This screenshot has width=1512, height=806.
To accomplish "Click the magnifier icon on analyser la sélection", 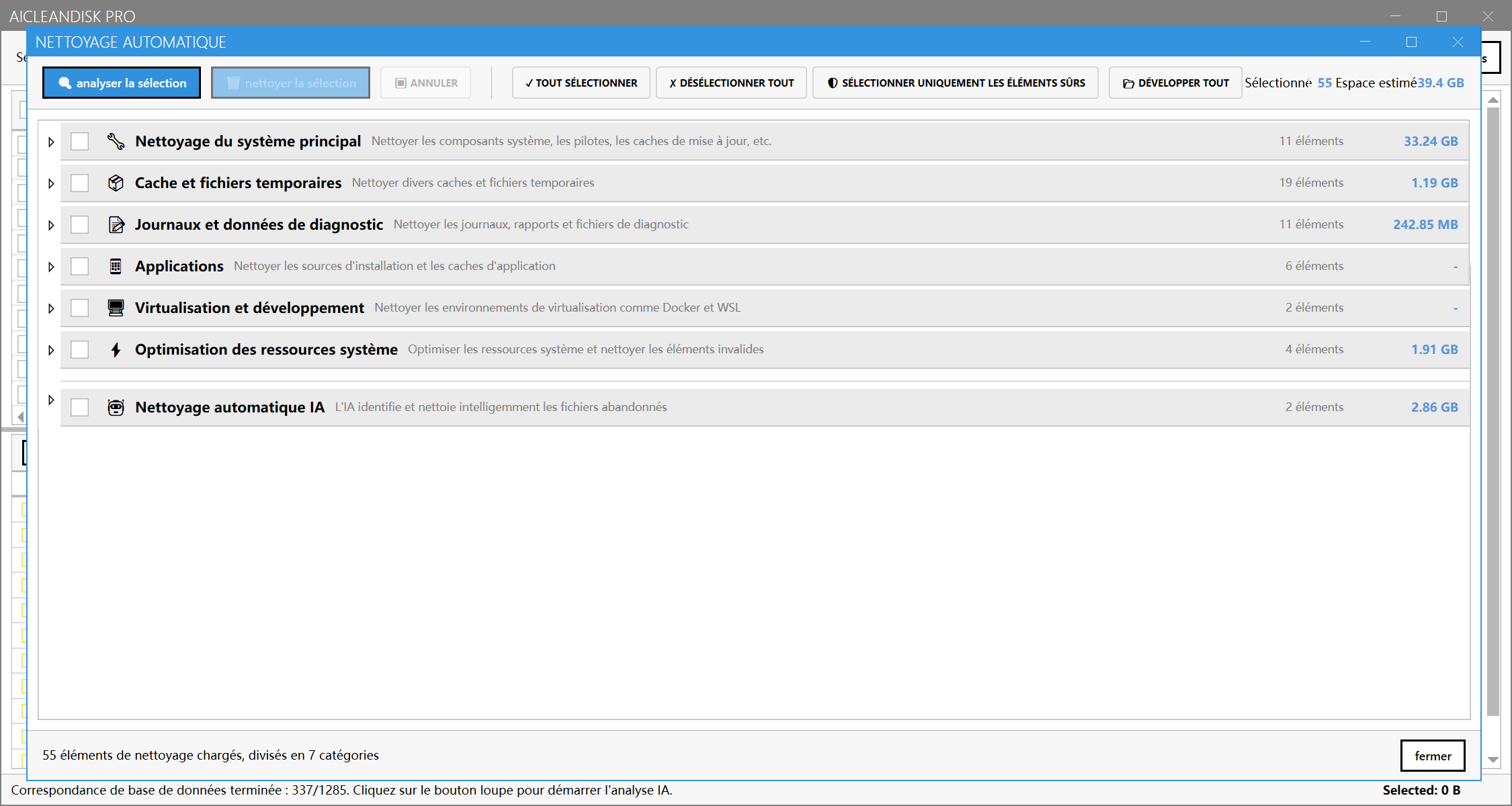I will 65,83.
